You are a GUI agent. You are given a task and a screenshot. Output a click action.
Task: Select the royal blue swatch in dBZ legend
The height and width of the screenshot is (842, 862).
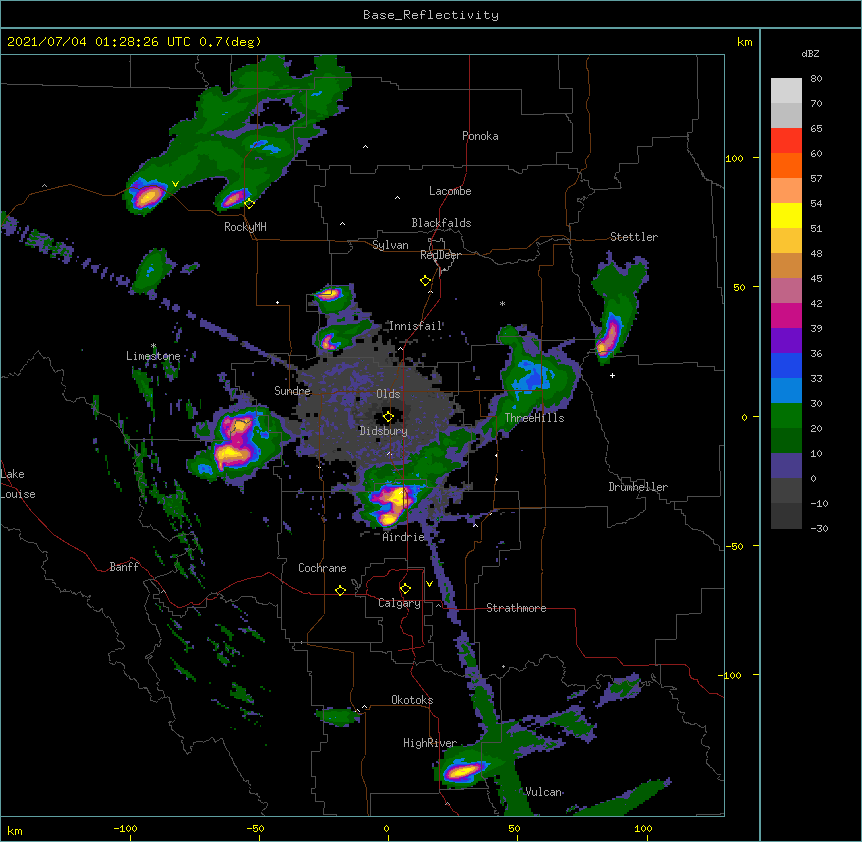pyautogui.click(x=786, y=365)
